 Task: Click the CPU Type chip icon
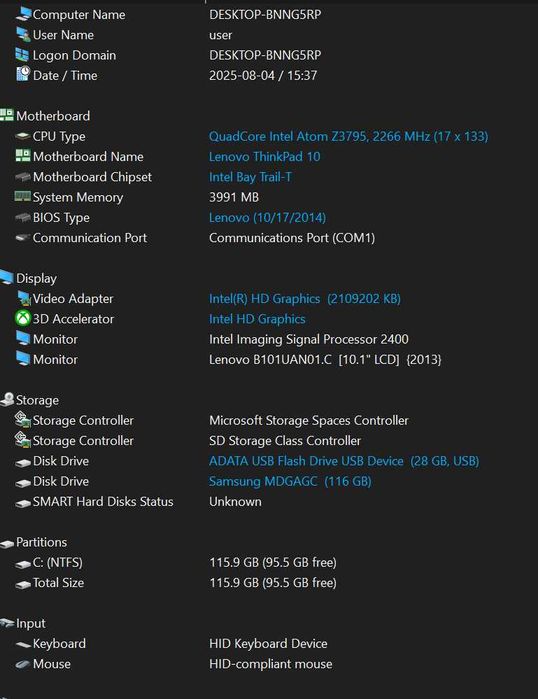23,136
